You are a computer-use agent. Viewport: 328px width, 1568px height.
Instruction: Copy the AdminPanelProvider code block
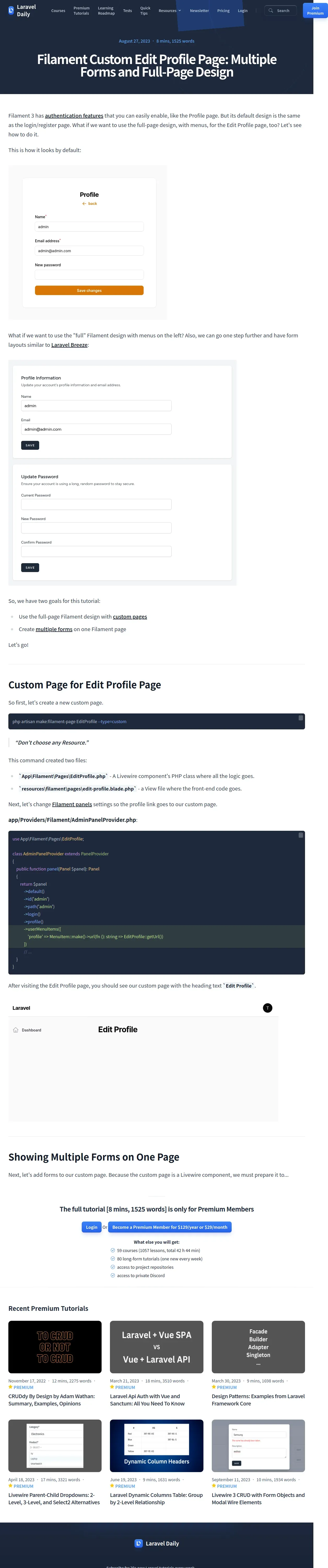pos(301,835)
